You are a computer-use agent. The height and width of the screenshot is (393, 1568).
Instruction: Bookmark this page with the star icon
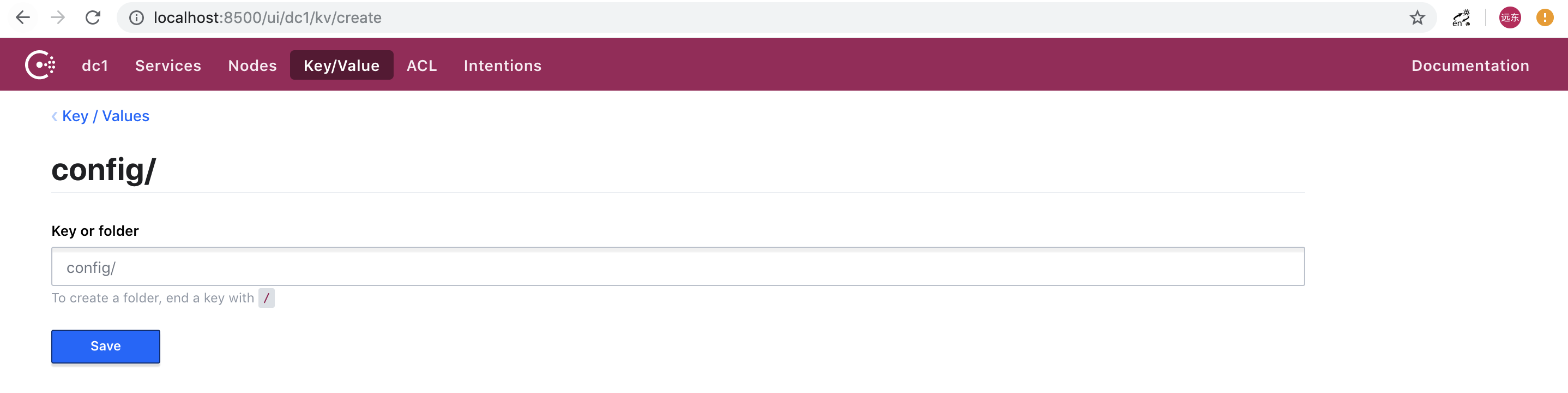1417,17
